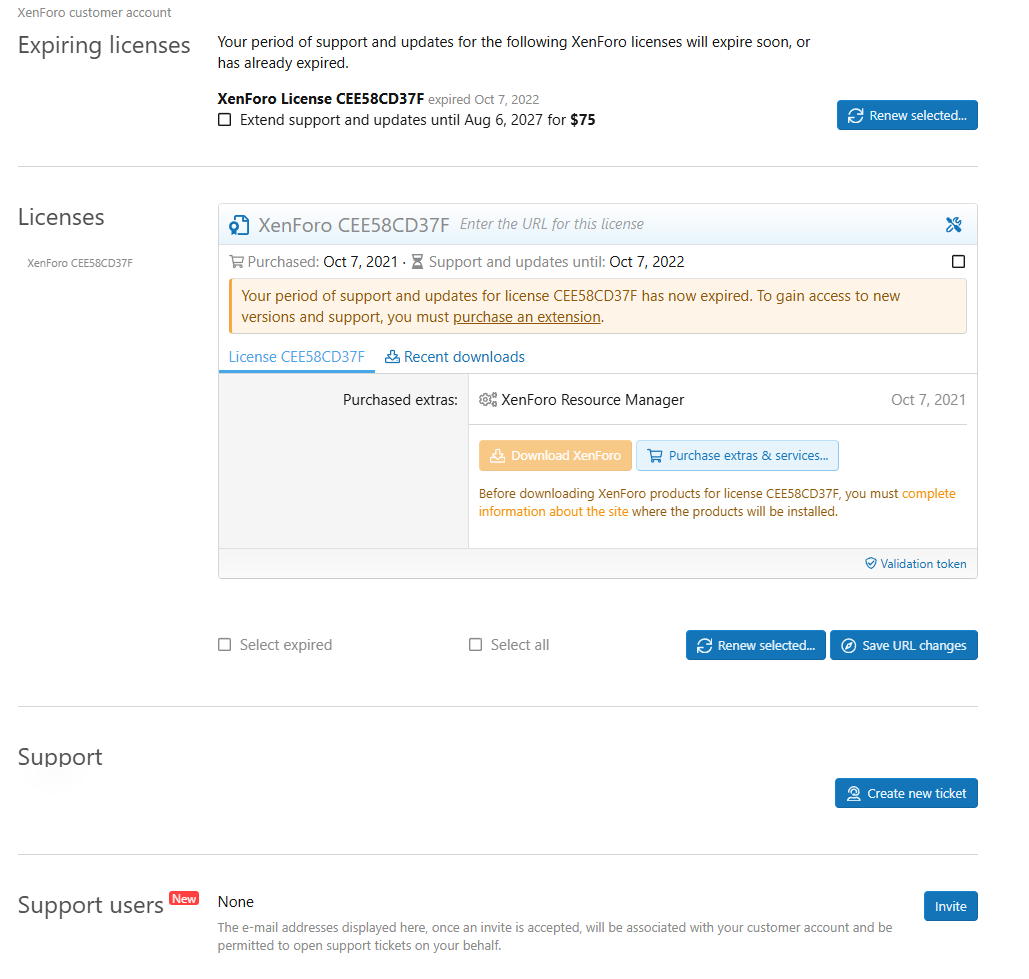Screen dimensions: 1029x979
Task: Toggle the checkbox on the license purchase row
Action: pos(958,262)
